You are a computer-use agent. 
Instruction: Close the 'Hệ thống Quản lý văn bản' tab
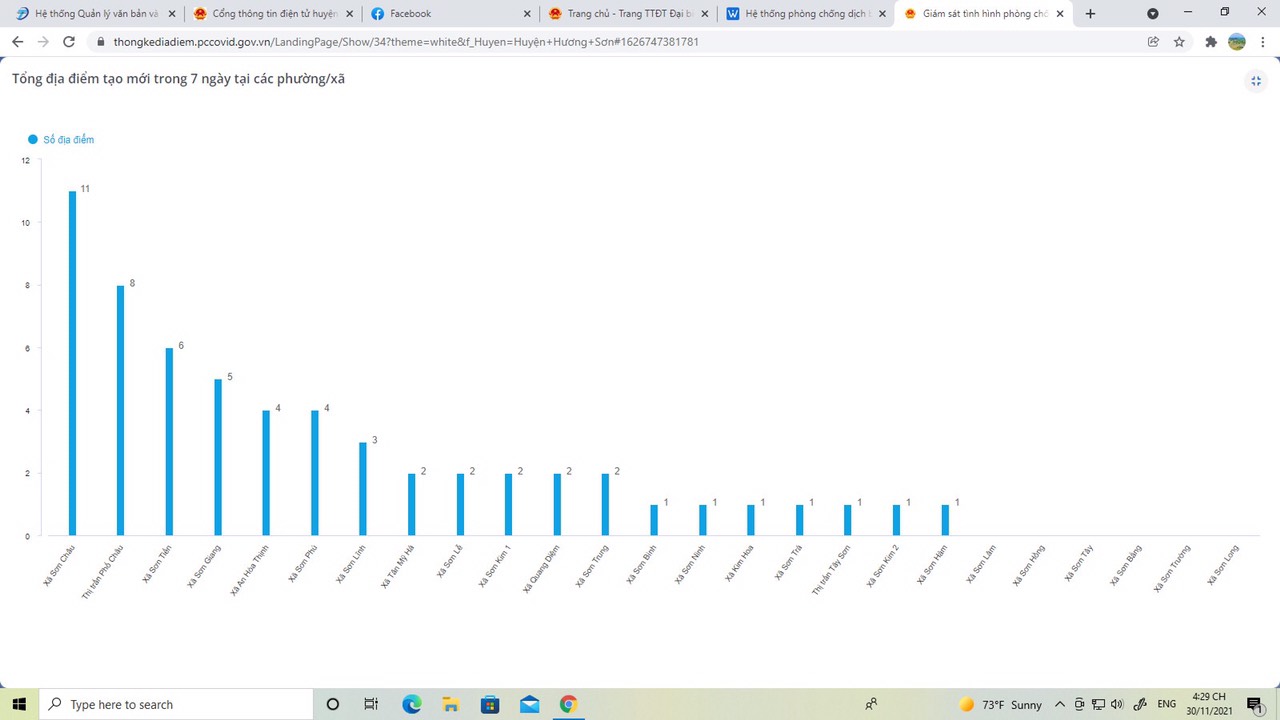click(171, 14)
